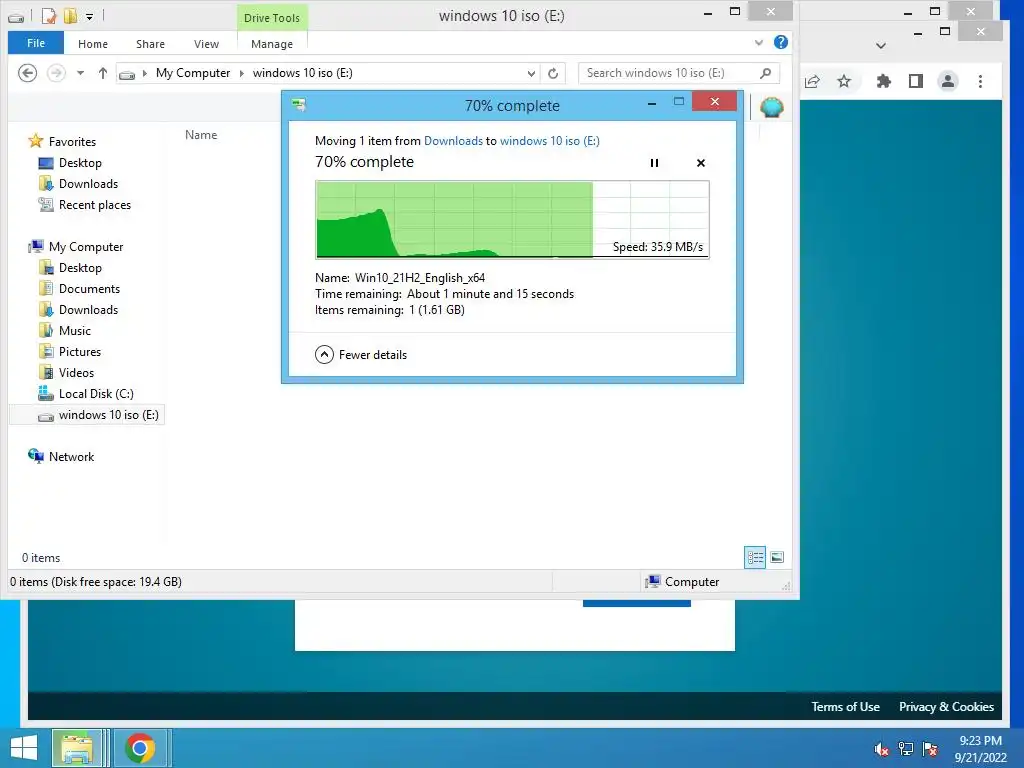Screen dimensions: 1024x768
Task: Open Pictures folder in navigation pane
Action: pyautogui.click(x=70, y=351)
